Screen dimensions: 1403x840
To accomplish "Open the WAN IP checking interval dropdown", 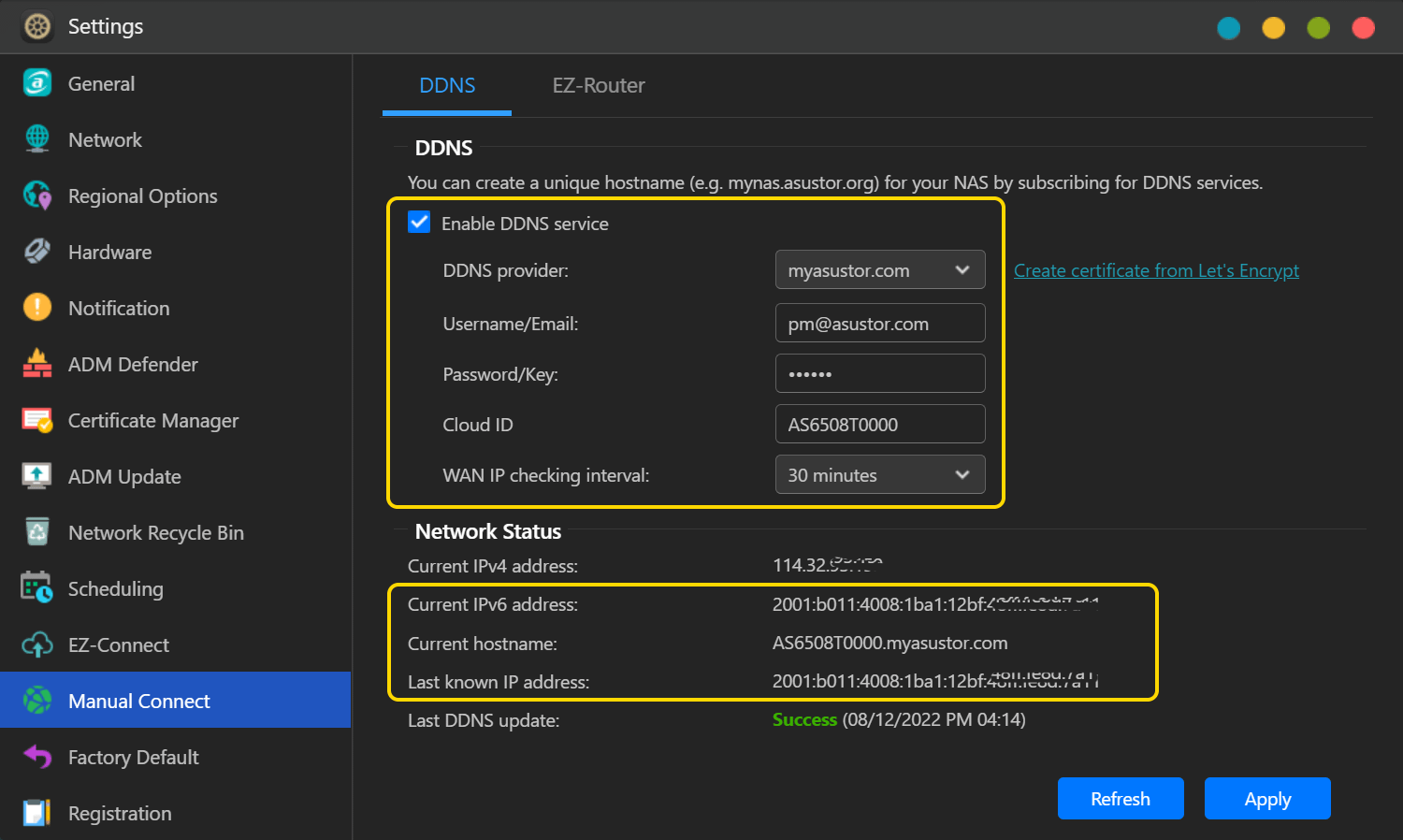I will 880,475.
